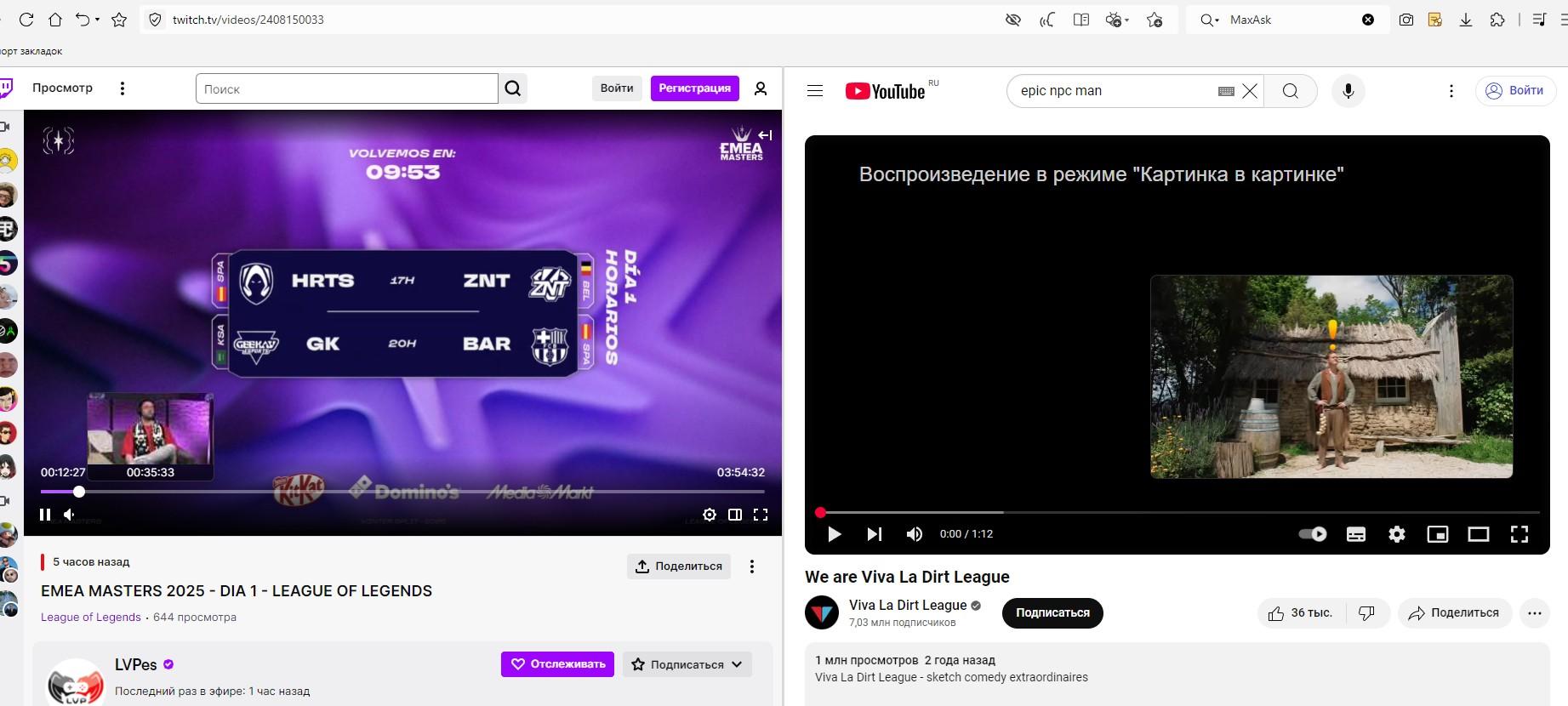Viewport: 1568px width, 706px height.
Task: Subscribe to Viva La Dirt League channel
Action: 1052,613
